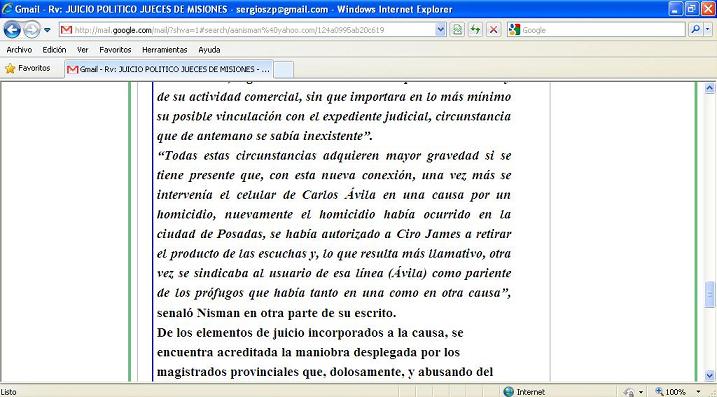This screenshot has width=717, height=397.
Task: Click the Google search box
Action: 596,30
